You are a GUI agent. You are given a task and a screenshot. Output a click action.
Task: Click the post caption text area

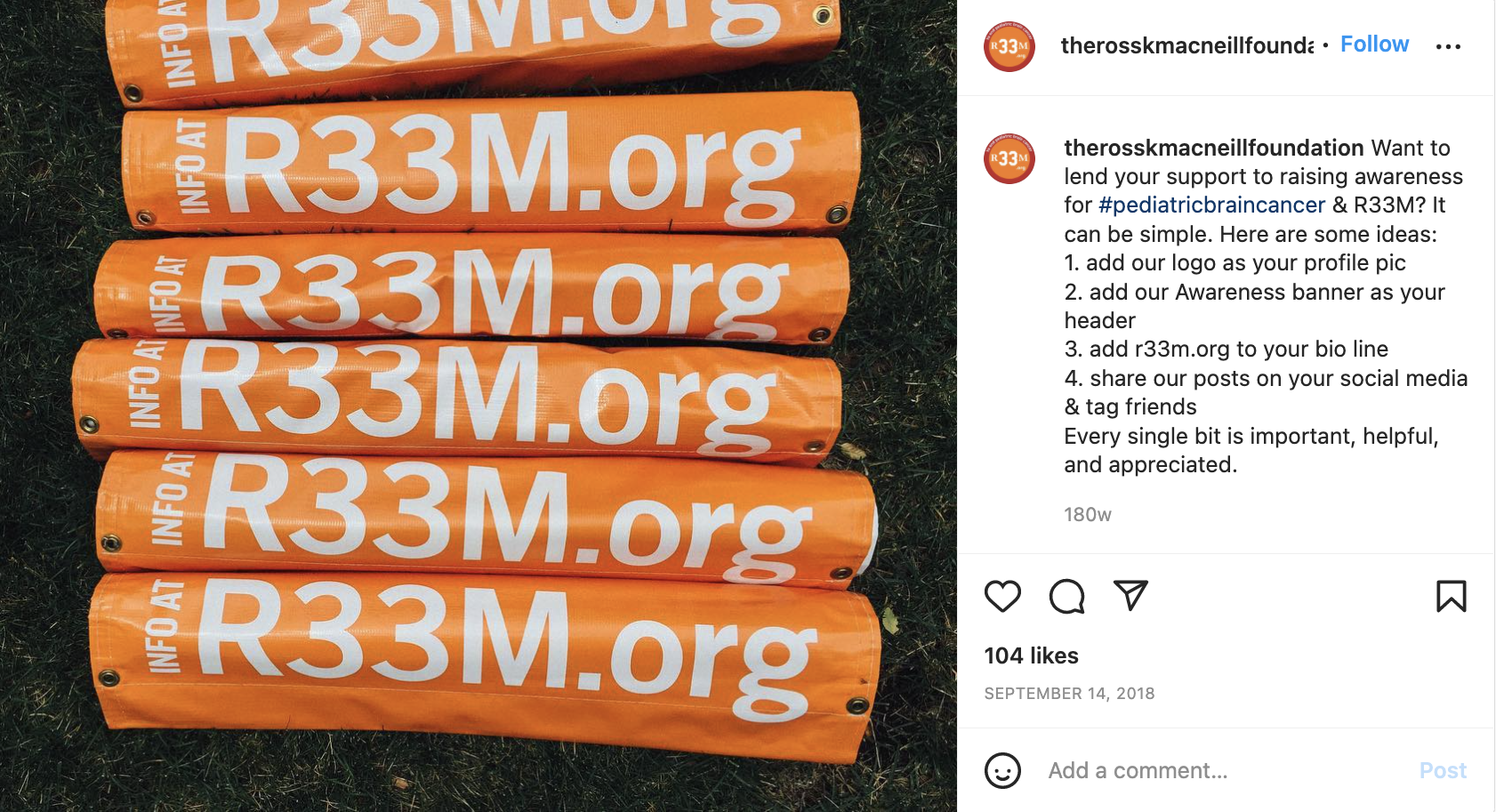(1265, 306)
